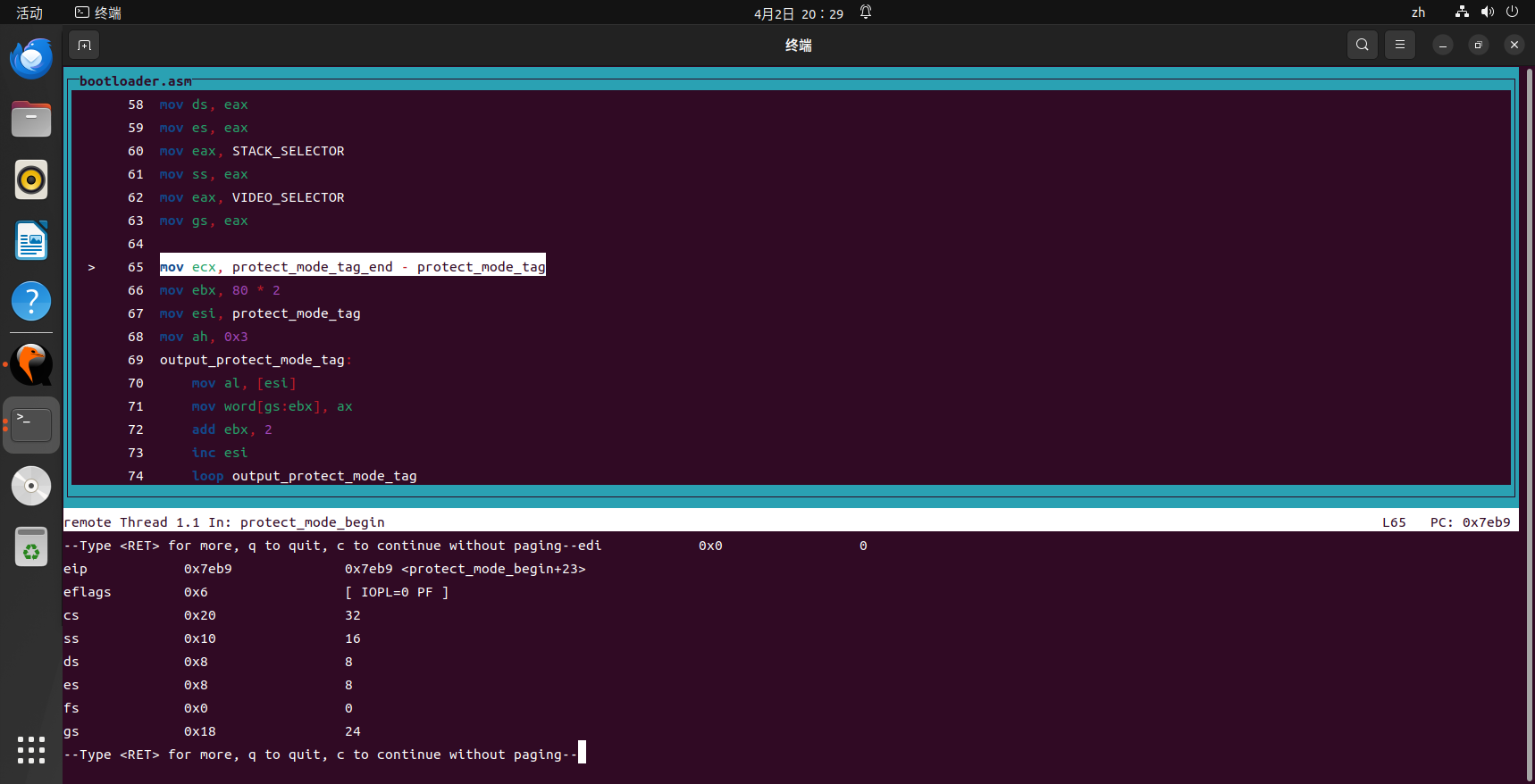Switch input source via zh indicator
Viewport: 1535px width, 784px height.
(1418, 13)
